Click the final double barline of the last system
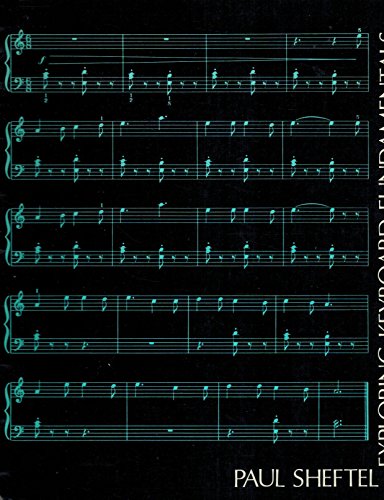Viewport: 384px width, 500px height. pos(366,411)
